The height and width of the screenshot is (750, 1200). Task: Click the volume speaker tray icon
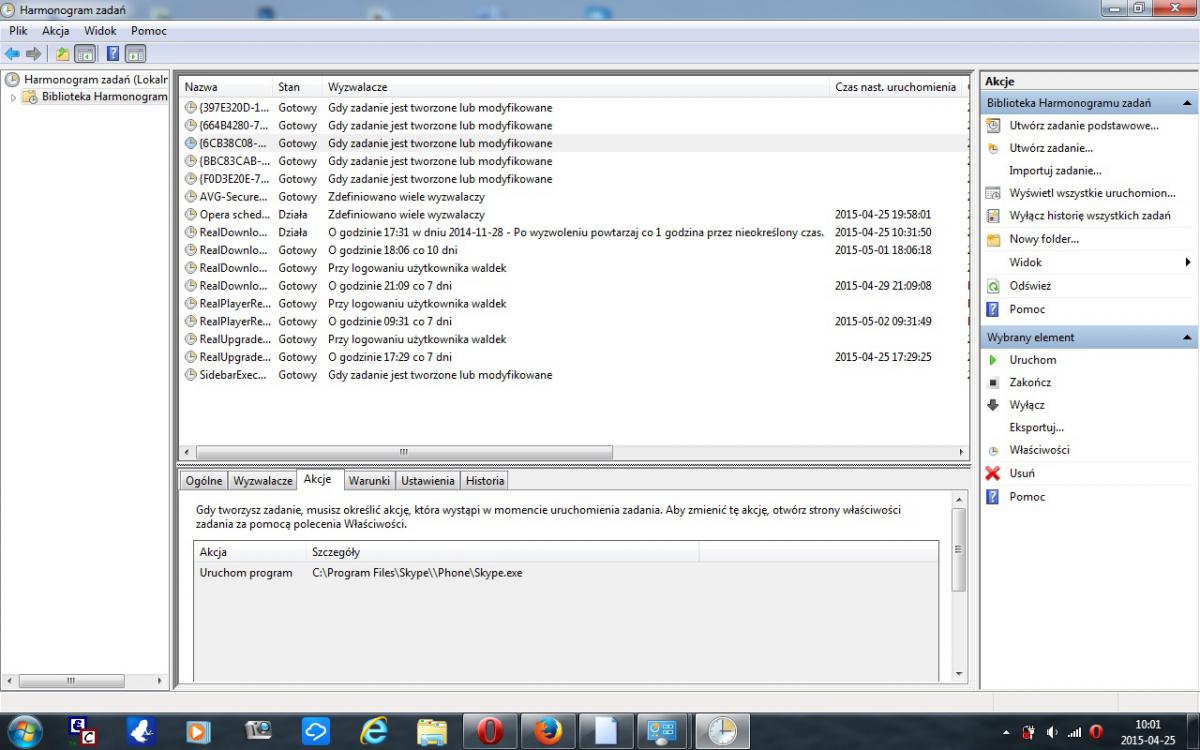pos(1052,732)
